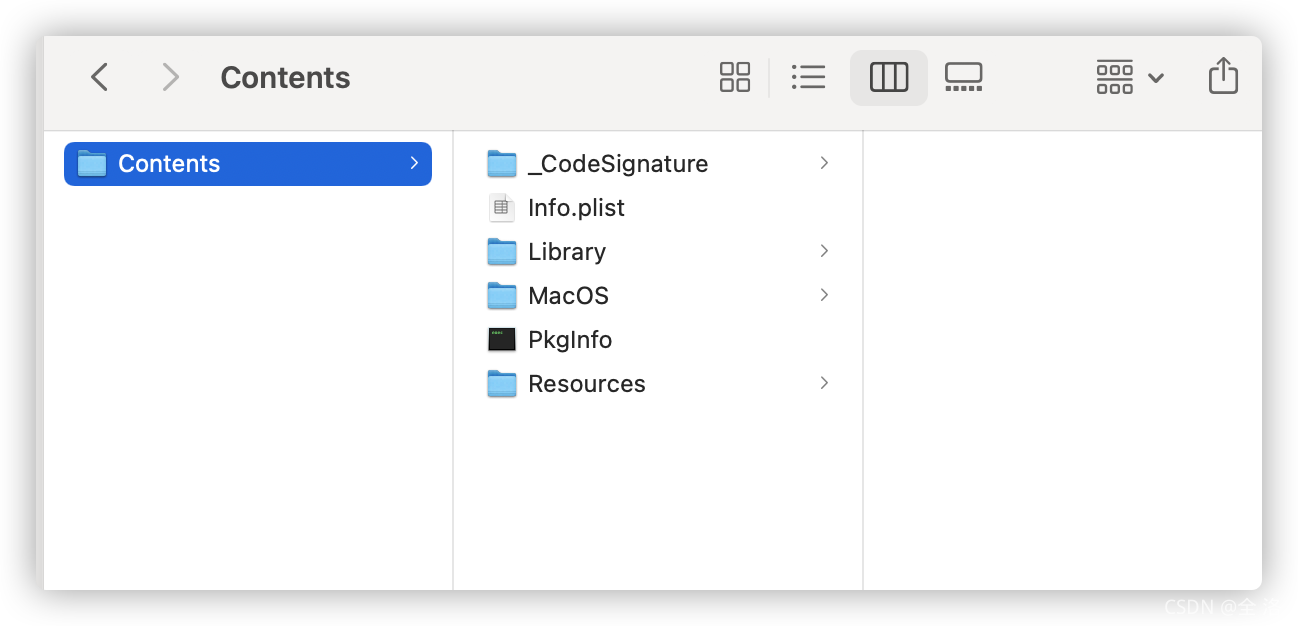Expand the Library folder chevron

tap(824, 251)
